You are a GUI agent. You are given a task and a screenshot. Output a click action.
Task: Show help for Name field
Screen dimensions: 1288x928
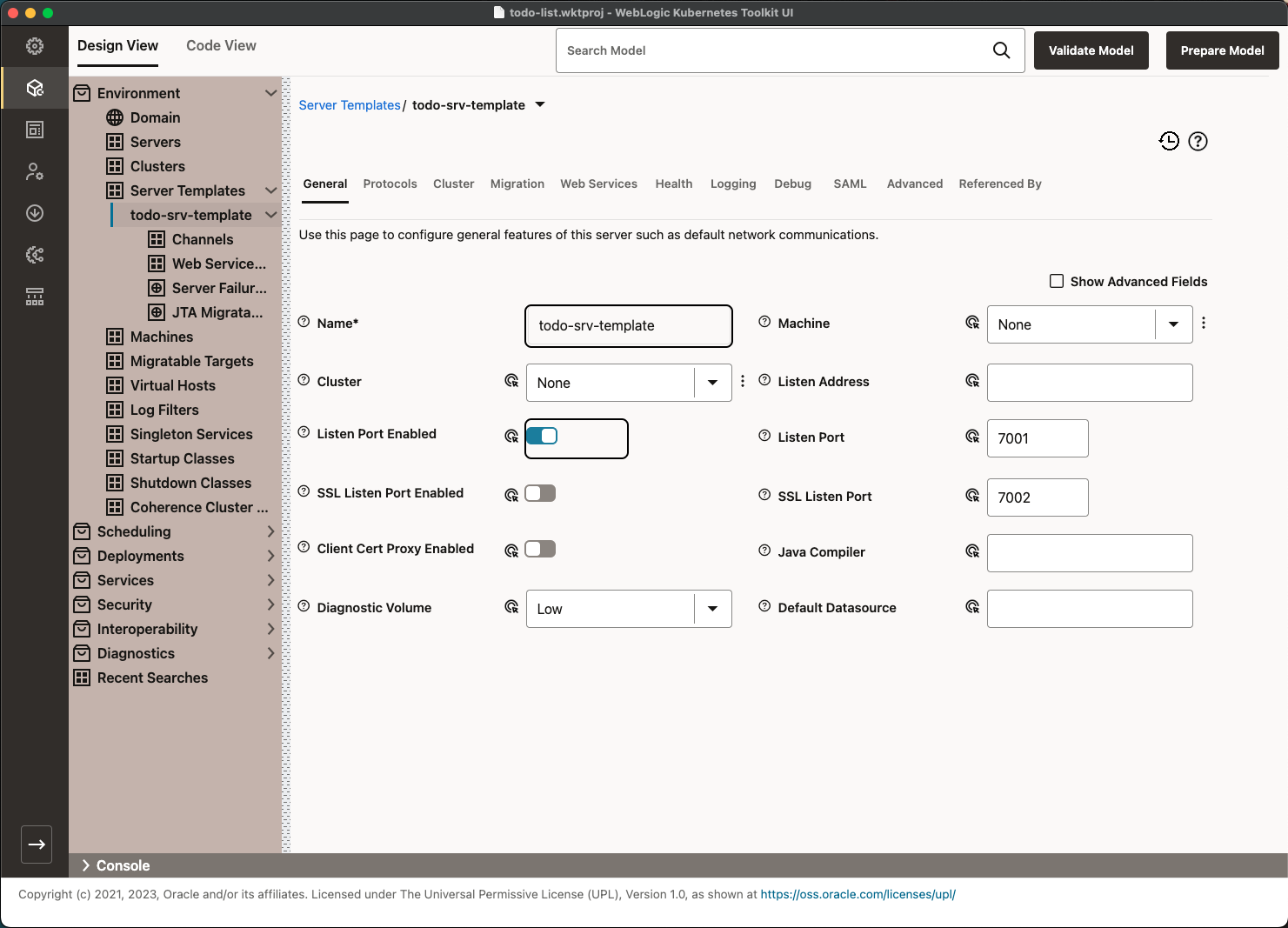[x=304, y=322]
